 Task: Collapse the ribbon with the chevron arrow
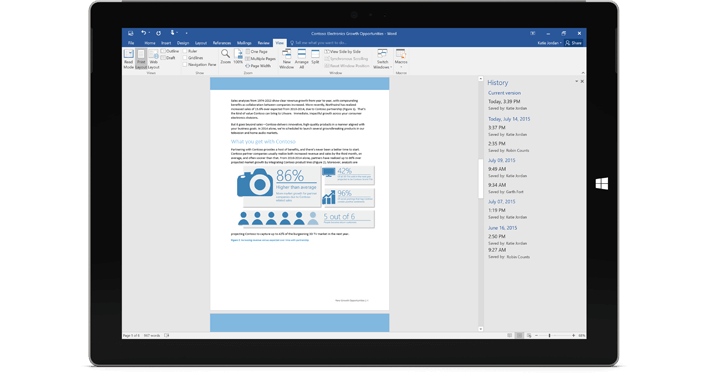(x=582, y=73)
